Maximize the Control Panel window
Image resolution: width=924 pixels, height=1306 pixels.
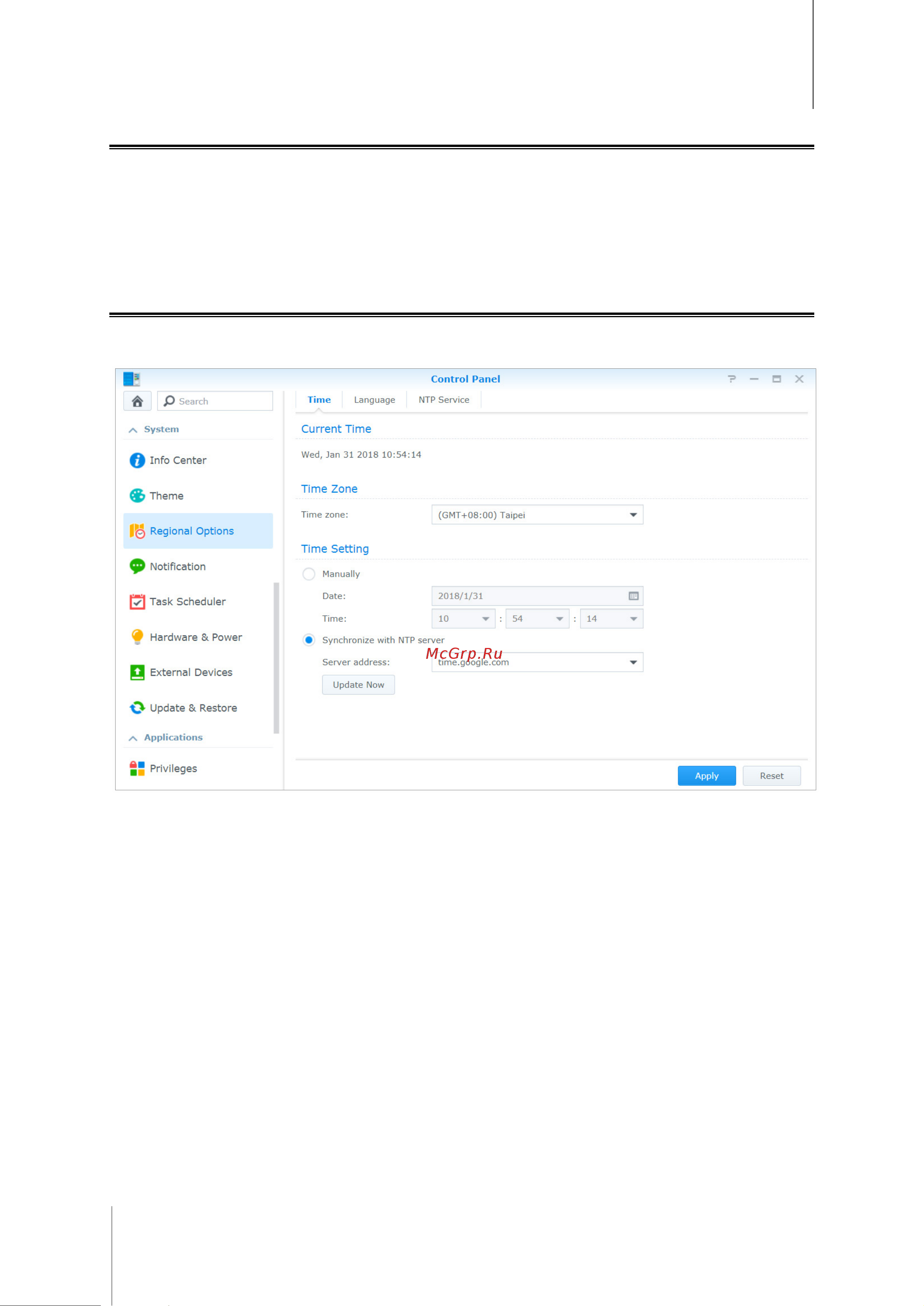(777, 379)
